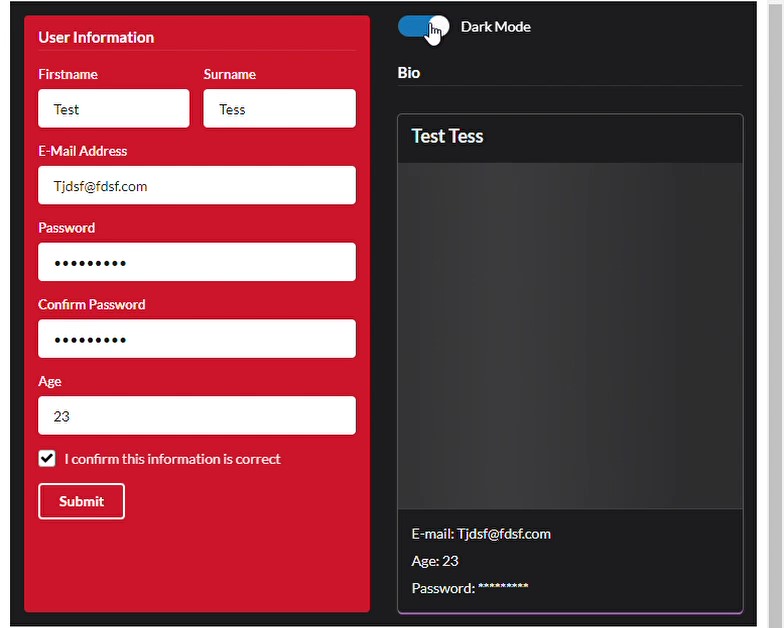The image size is (784, 628).
Task: Focus the Surname field containing Tess
Action: [x=279, y=109]
